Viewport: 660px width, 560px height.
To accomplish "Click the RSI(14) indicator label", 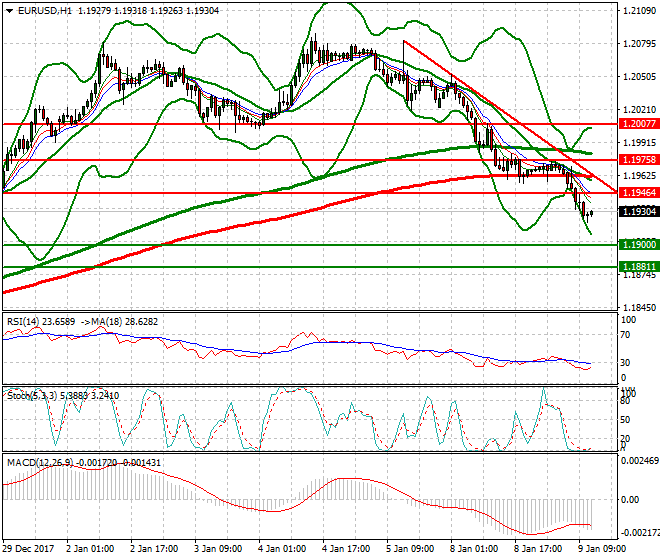I will point(25,321).
